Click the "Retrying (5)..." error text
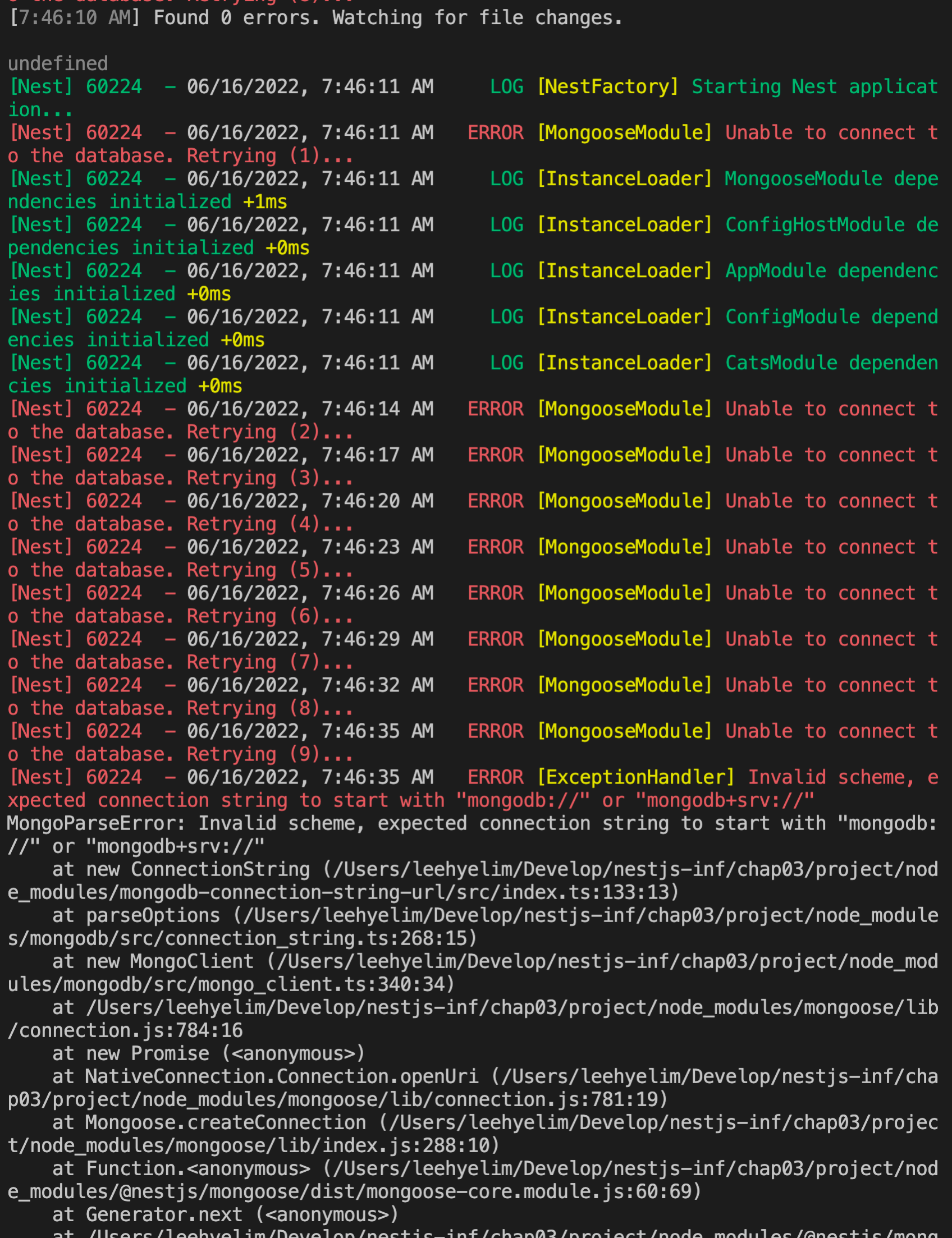Viewport: 952px width, 1238px height. coord(270,570)
